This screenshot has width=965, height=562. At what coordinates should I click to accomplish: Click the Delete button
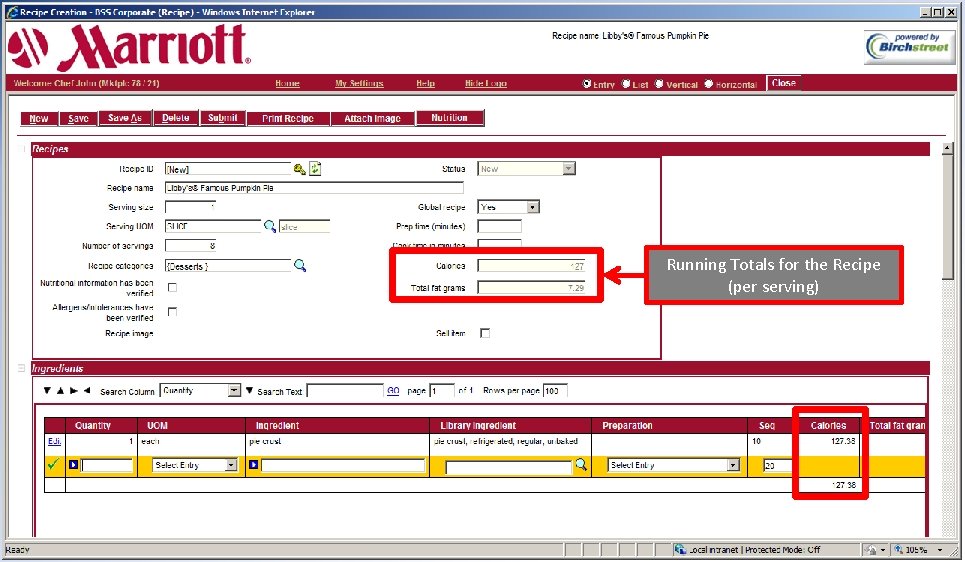click(x=176, y=118)
